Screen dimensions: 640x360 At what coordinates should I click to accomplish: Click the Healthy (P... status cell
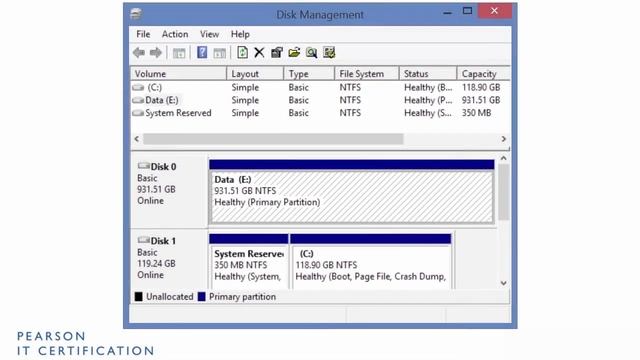point(428,100)
